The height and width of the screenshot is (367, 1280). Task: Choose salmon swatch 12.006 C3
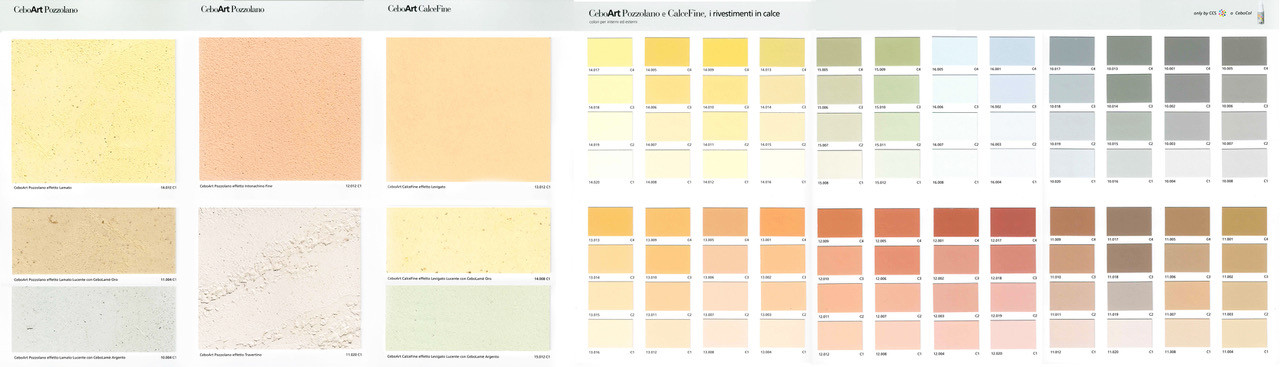tap(898, 260)
